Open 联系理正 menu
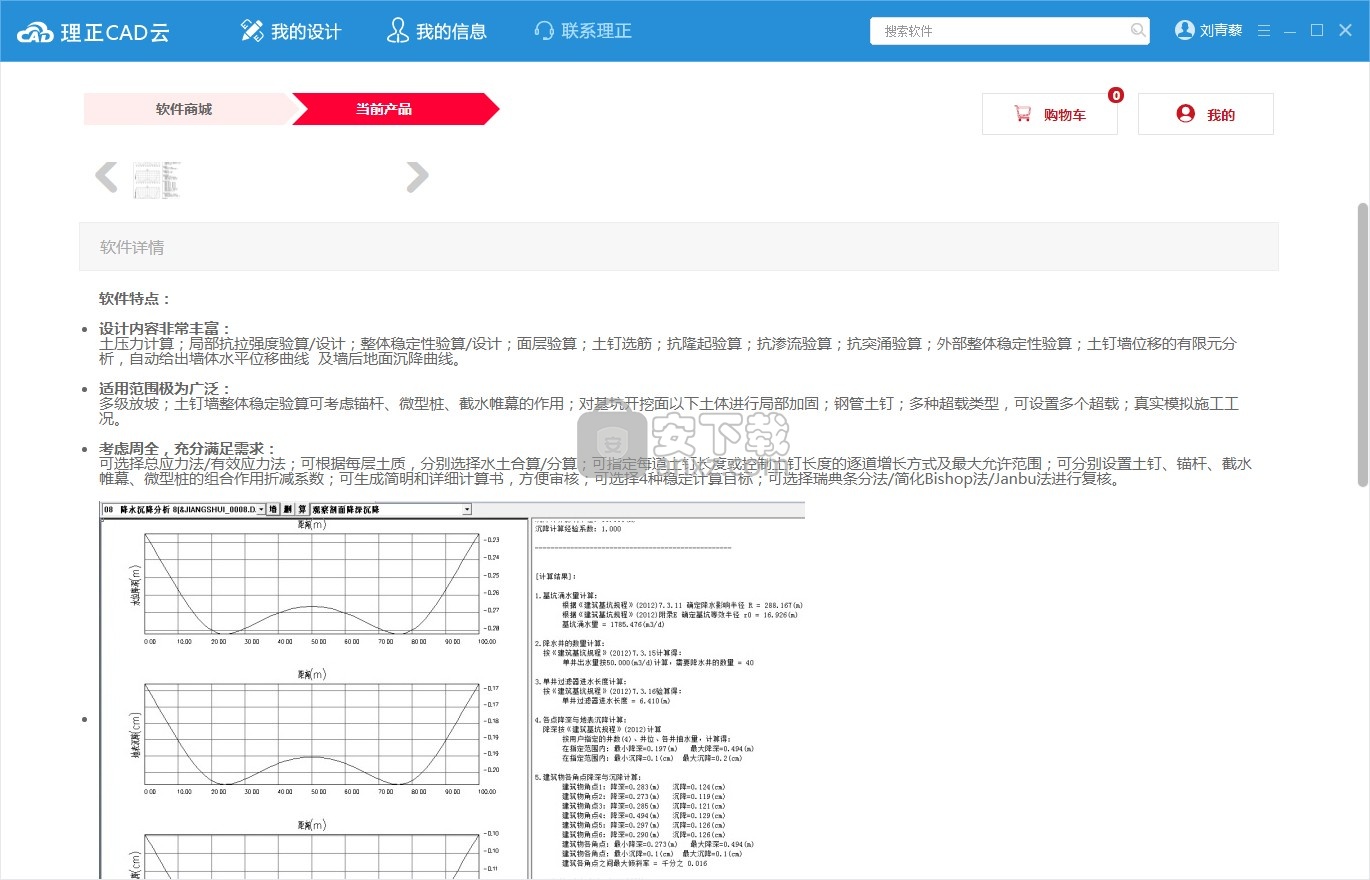 (x=583, y=31)
